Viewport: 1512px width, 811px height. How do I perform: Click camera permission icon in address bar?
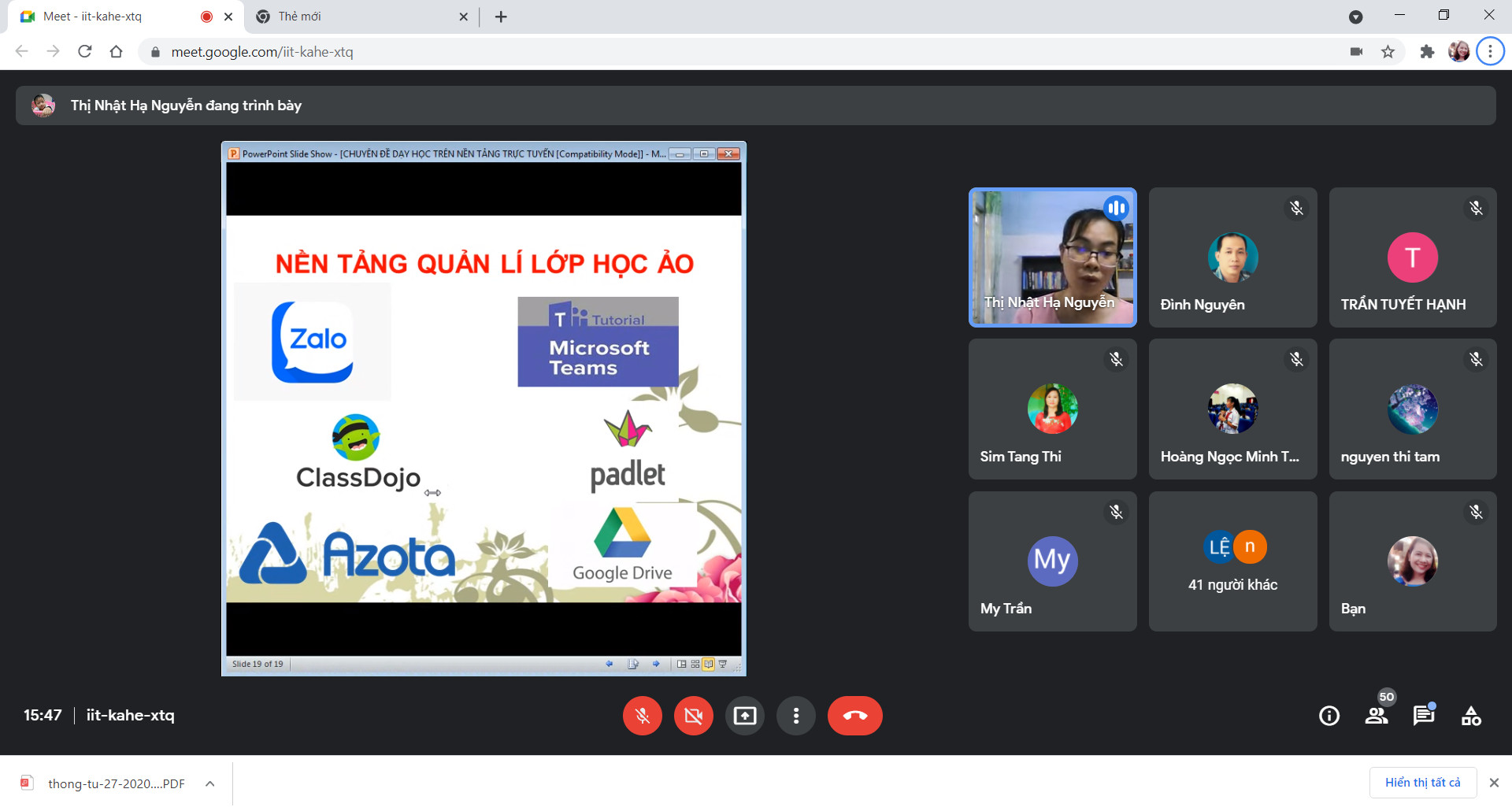[1356, 52]
